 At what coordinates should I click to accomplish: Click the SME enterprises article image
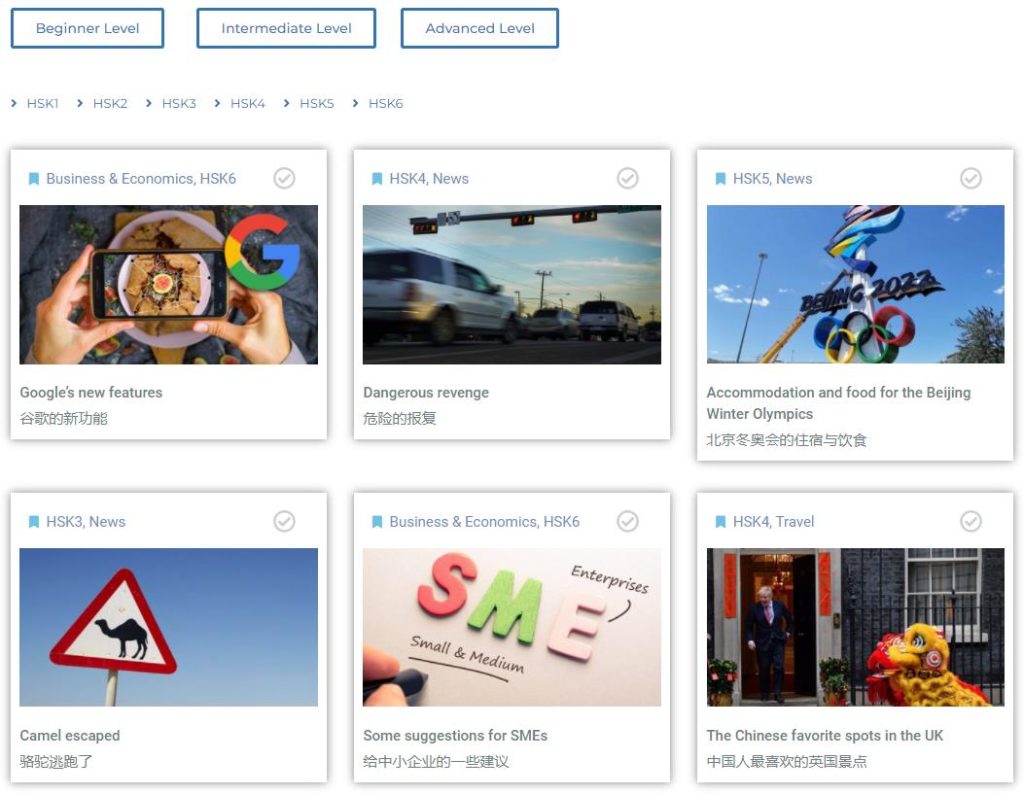point(511,627)
